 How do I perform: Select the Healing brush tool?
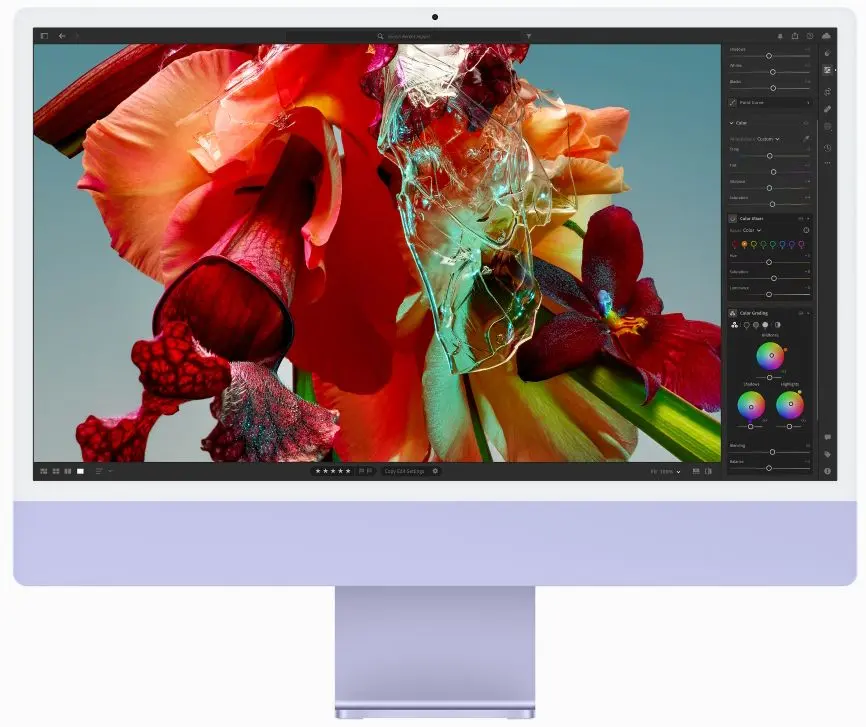click(x=828, y=107)
